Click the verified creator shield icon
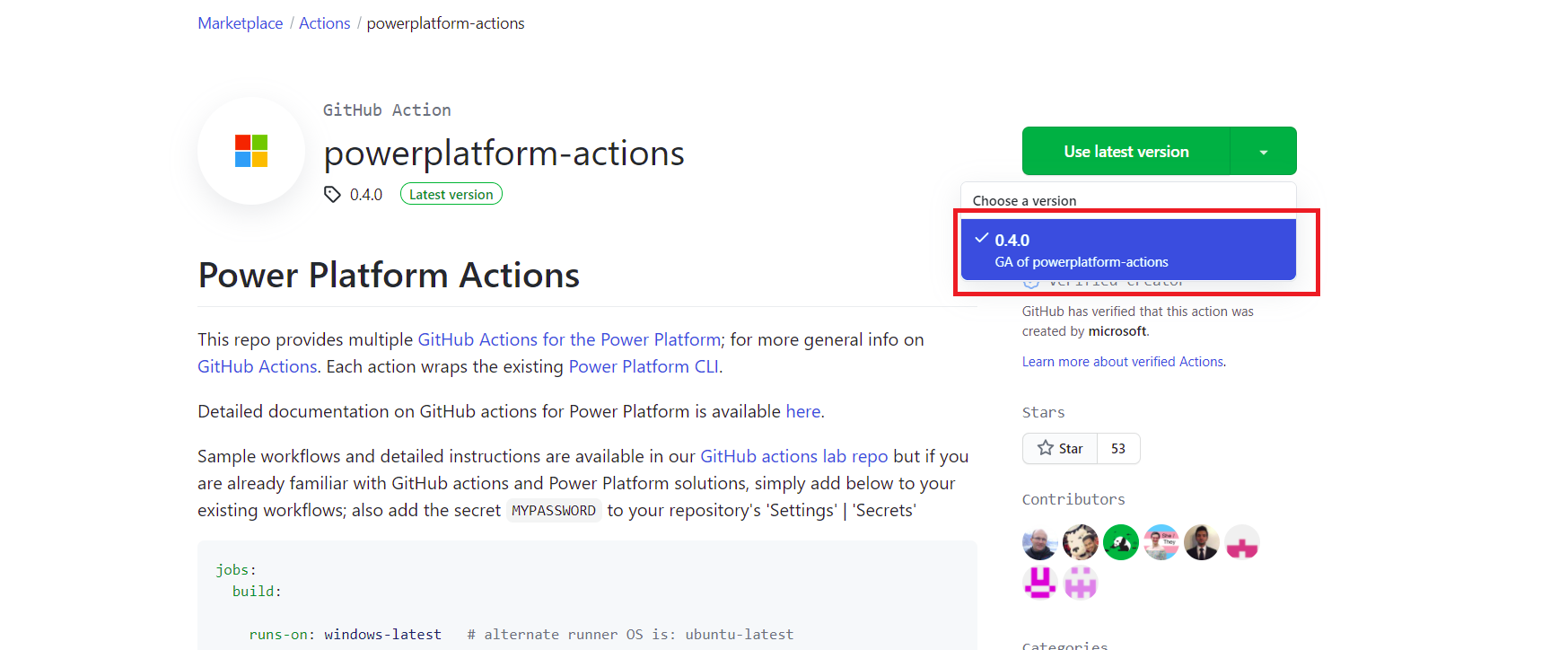Viewport: 1568px width, 650px height. (1030, 280)
